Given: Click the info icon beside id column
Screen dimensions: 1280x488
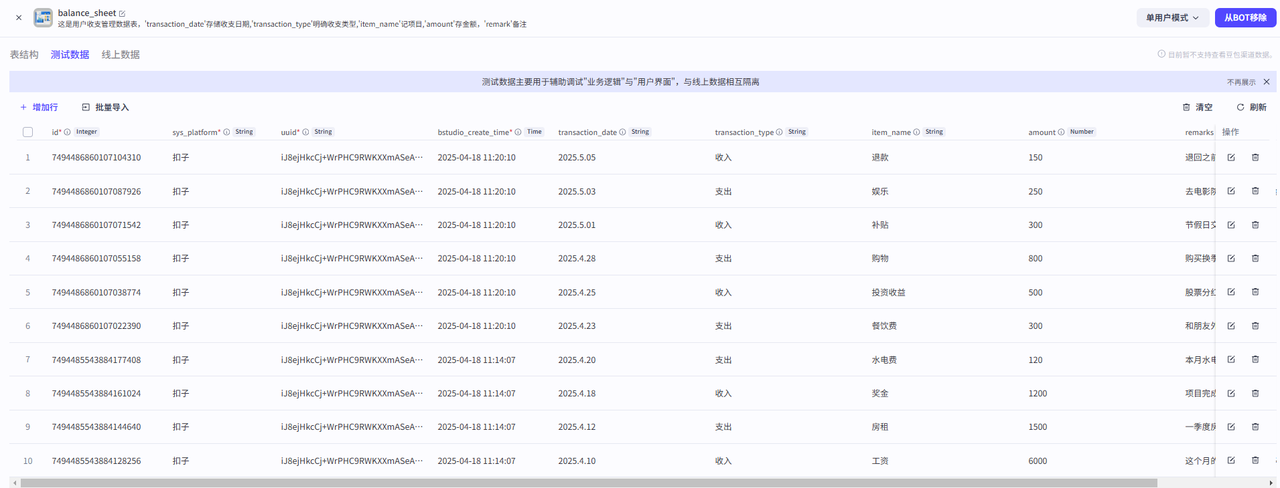Looking at the screenshot, I should (x=67, y=132).
